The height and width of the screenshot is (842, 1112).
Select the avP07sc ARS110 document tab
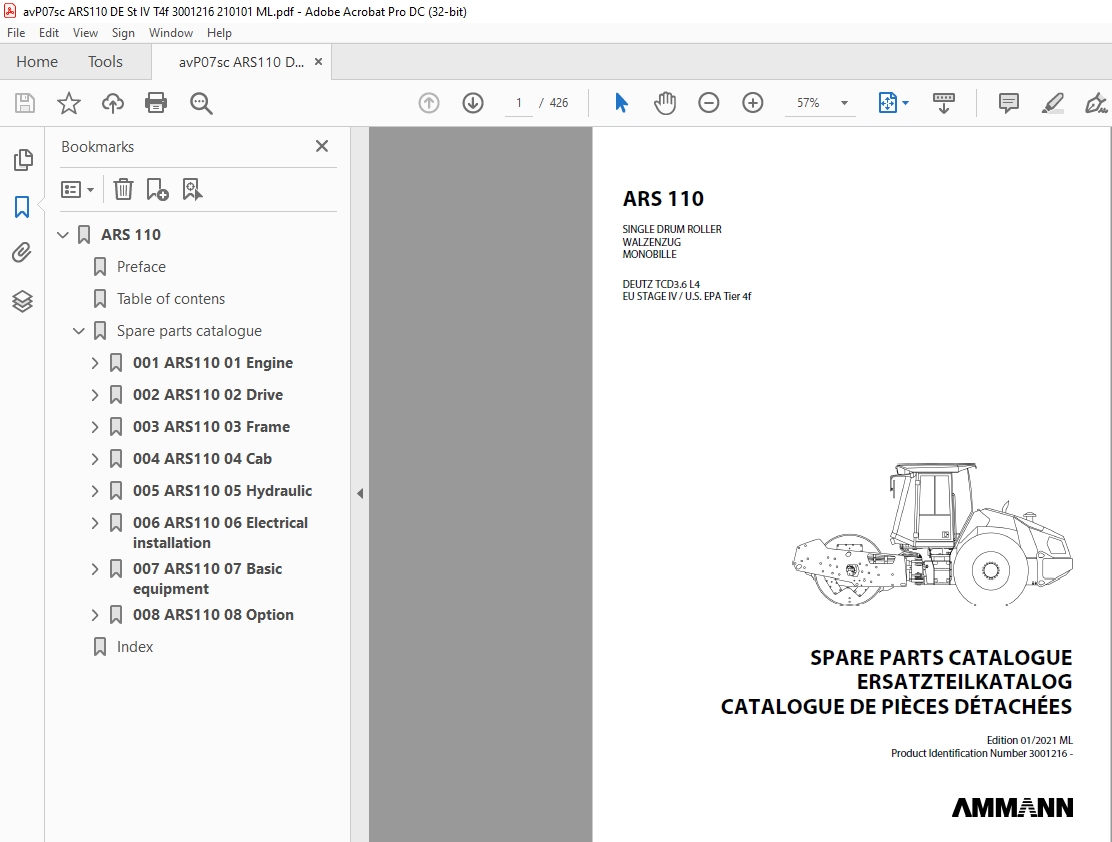pyautogui.click(x=241, y=62)
